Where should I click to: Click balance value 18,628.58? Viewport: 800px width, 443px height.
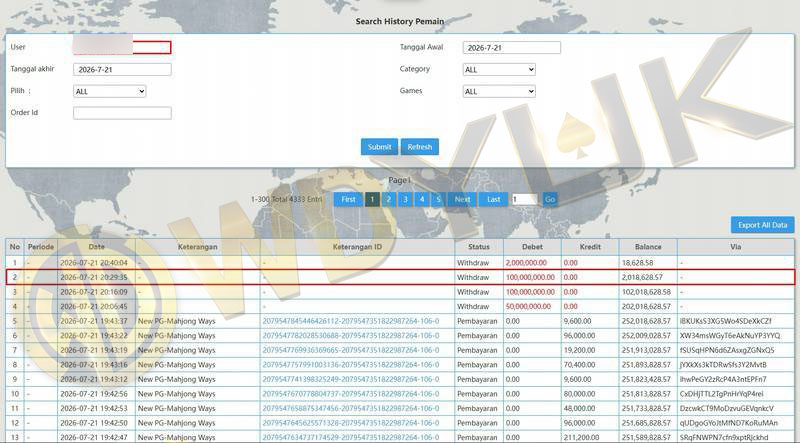[x=637, y=263]
